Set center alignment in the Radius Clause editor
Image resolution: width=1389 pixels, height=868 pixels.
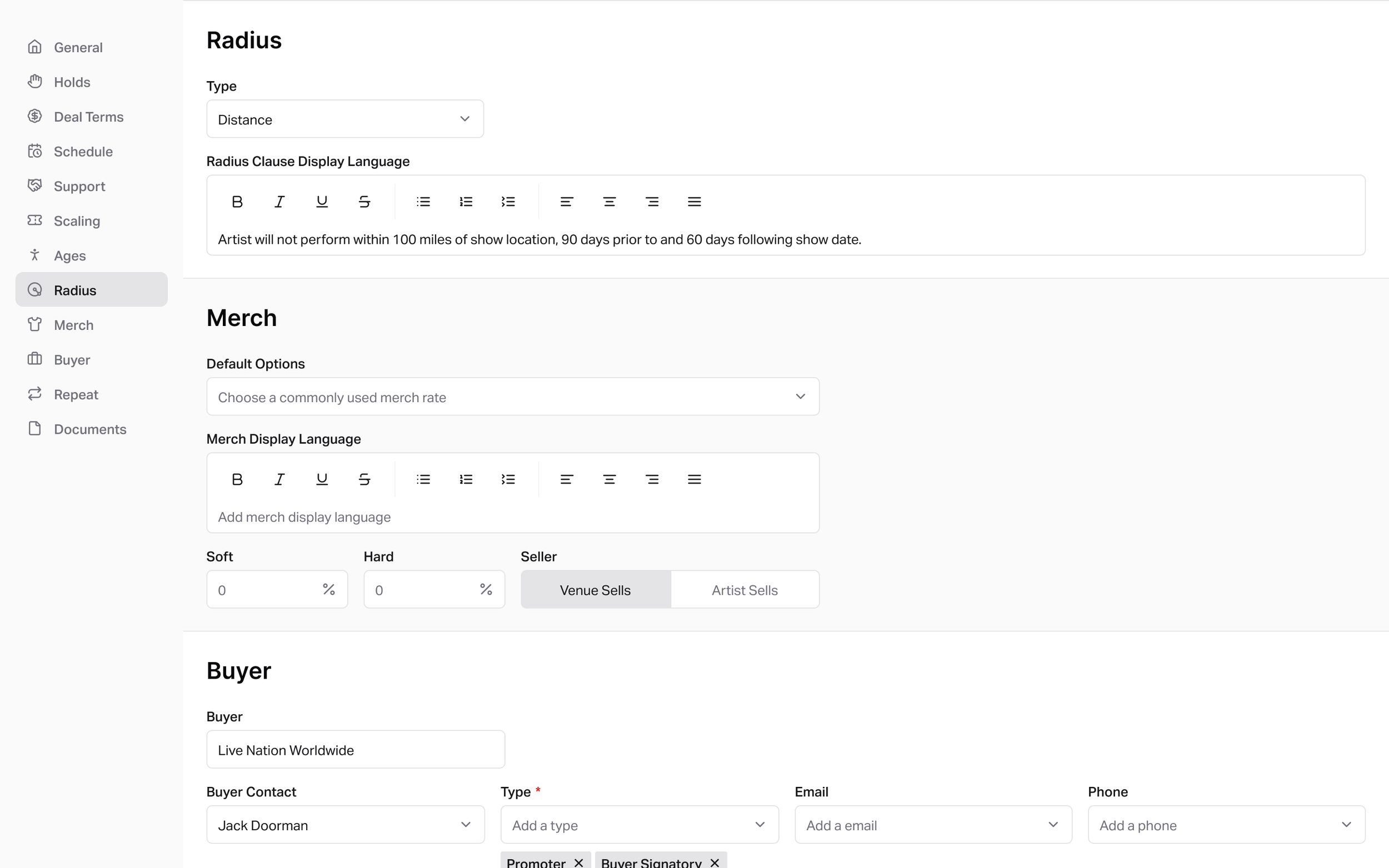click(609, 202)
